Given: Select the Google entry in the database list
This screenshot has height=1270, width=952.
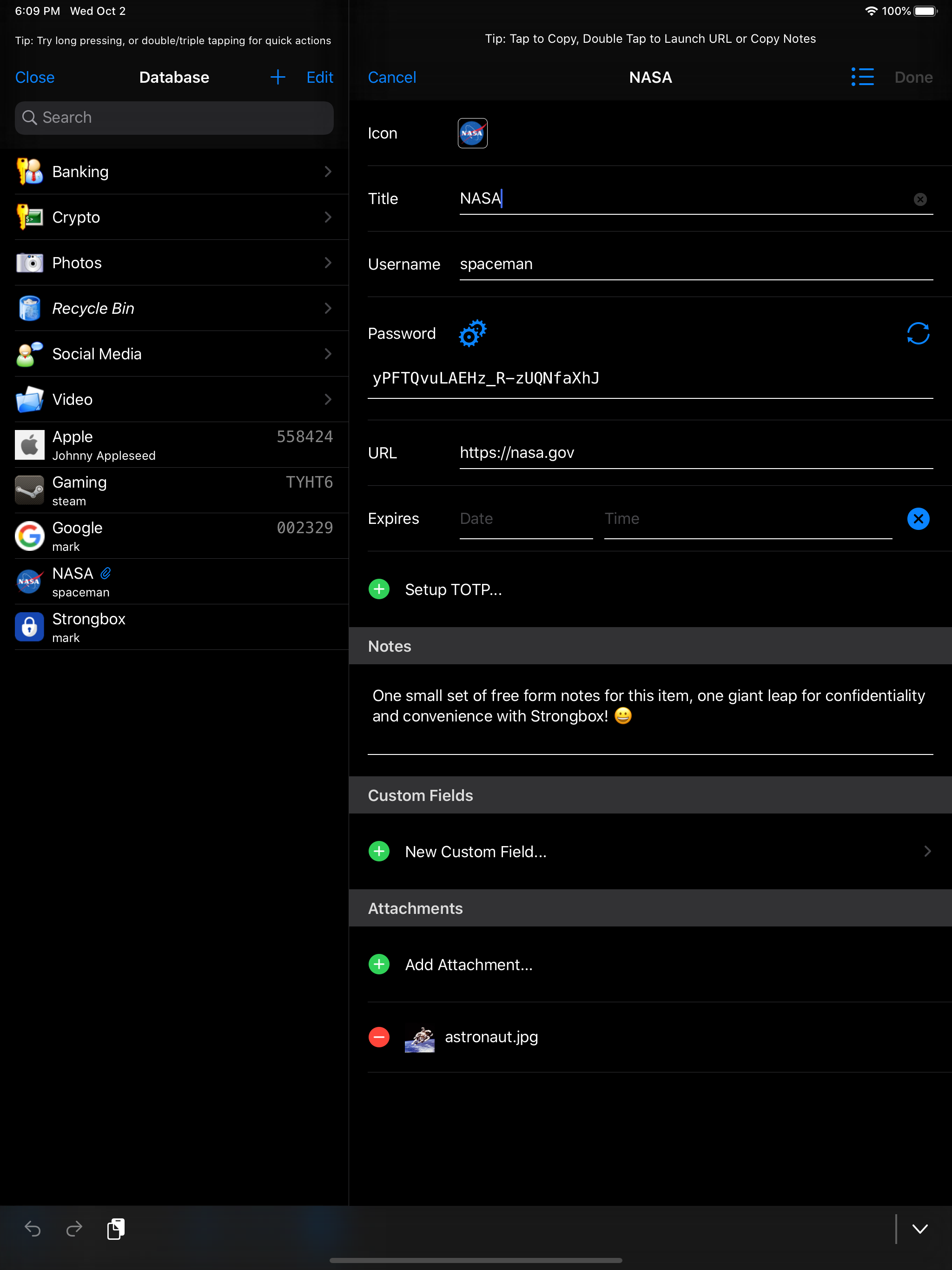Looking at the screenshot, I should pyautogui.click(x=173, y=536).
